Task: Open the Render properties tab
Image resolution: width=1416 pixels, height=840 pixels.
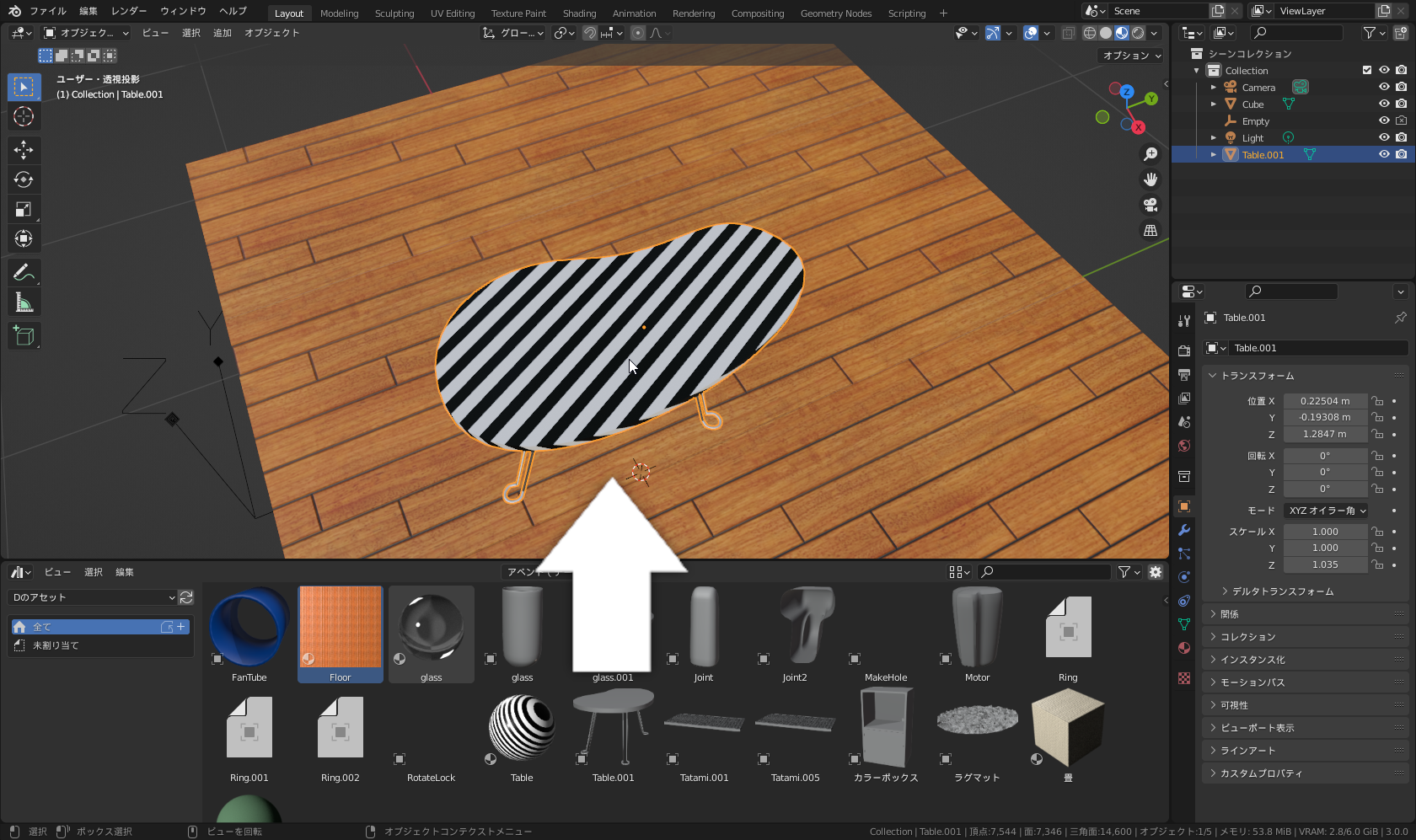Action: pyautogui.click(x=1184, y=350)
